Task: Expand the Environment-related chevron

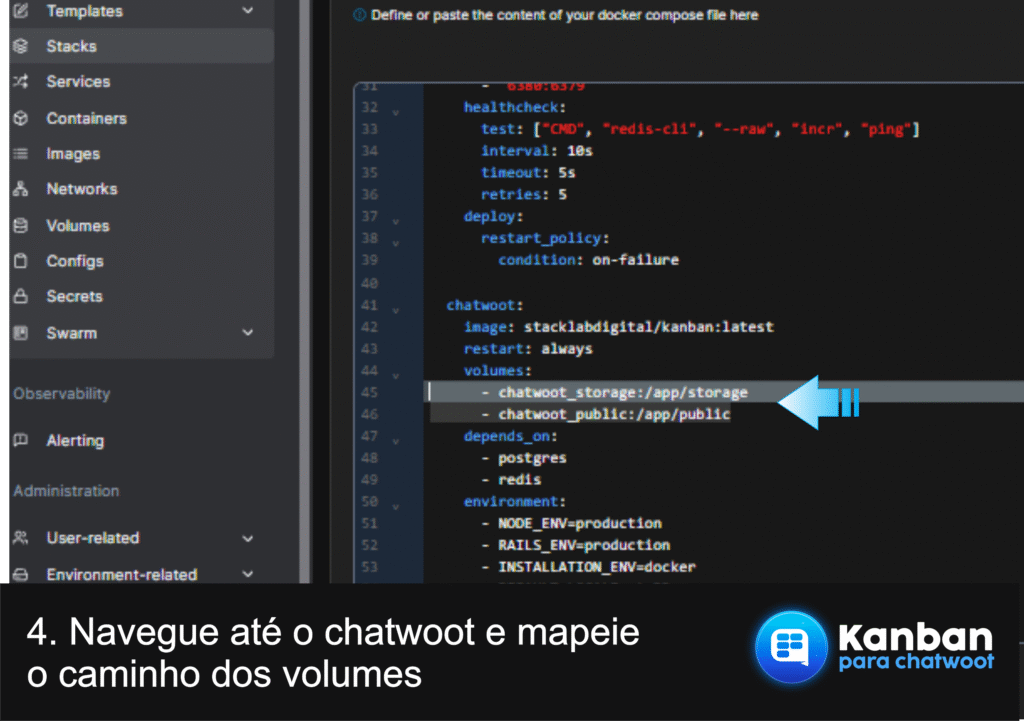Action: pyautogui.click(x=248, y=575)
